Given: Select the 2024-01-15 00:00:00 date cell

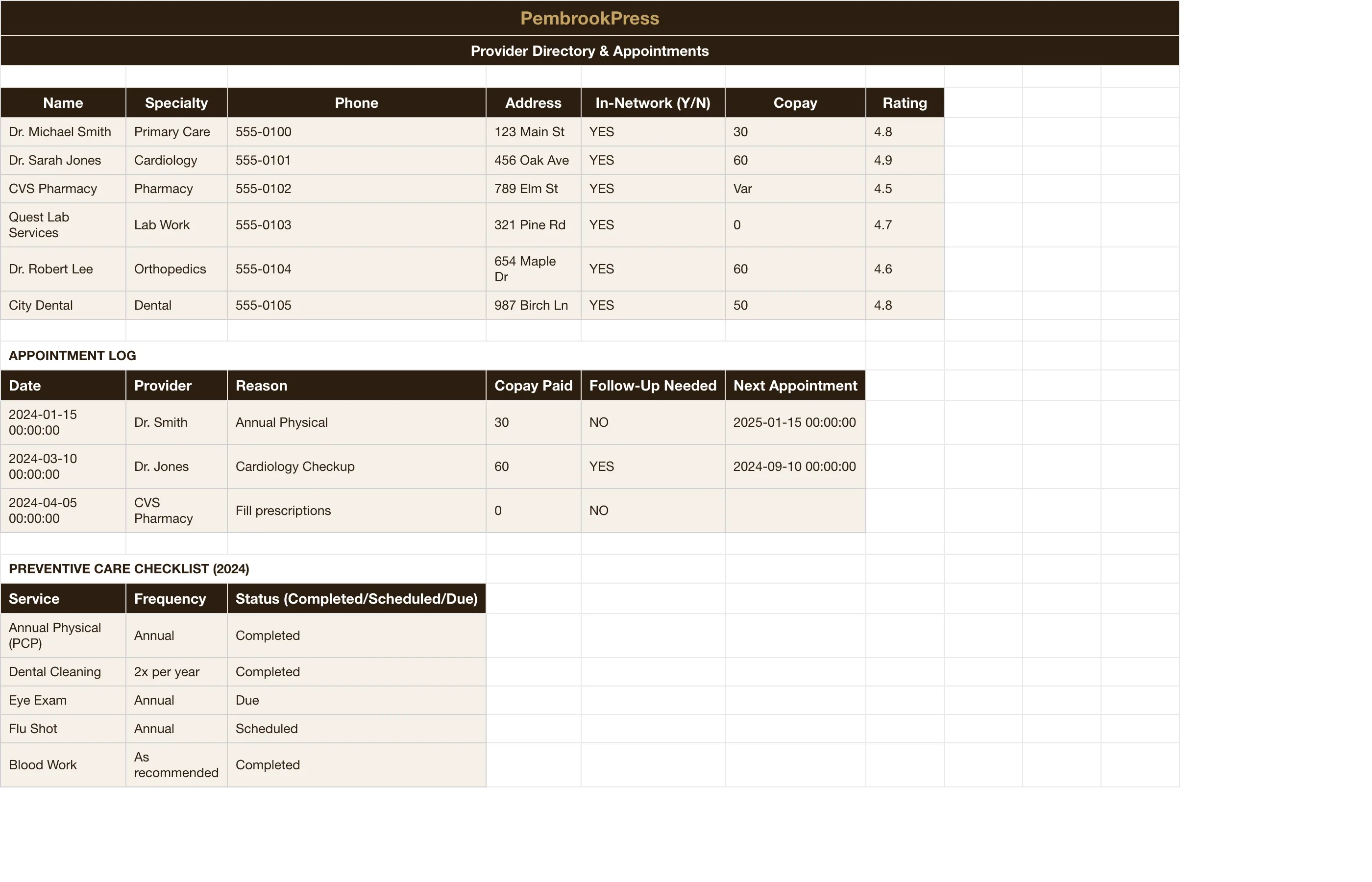Looking at the screenshot, I should pos(63,422).
